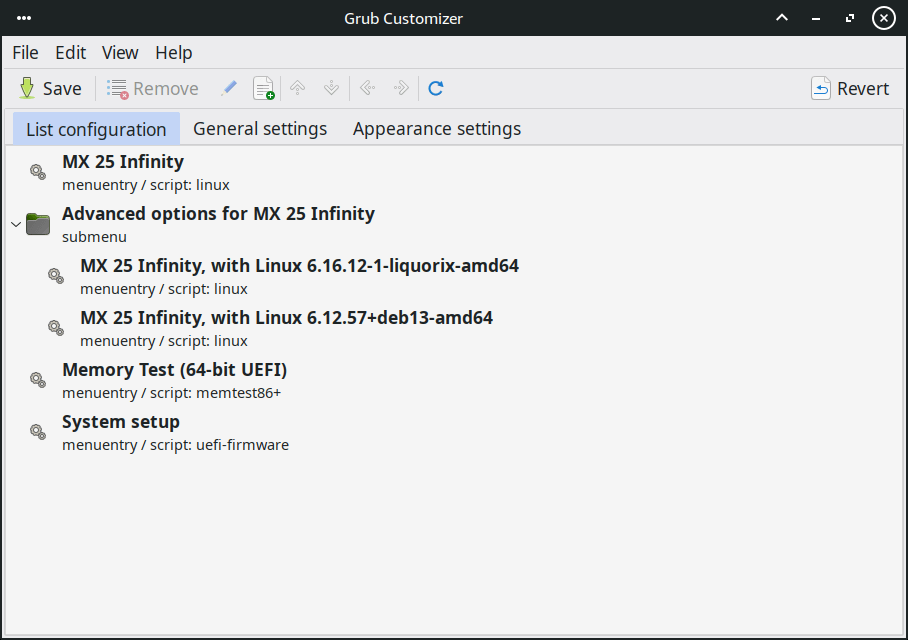Open the Edit menu

pyautogui.click(x=70, y=53)
